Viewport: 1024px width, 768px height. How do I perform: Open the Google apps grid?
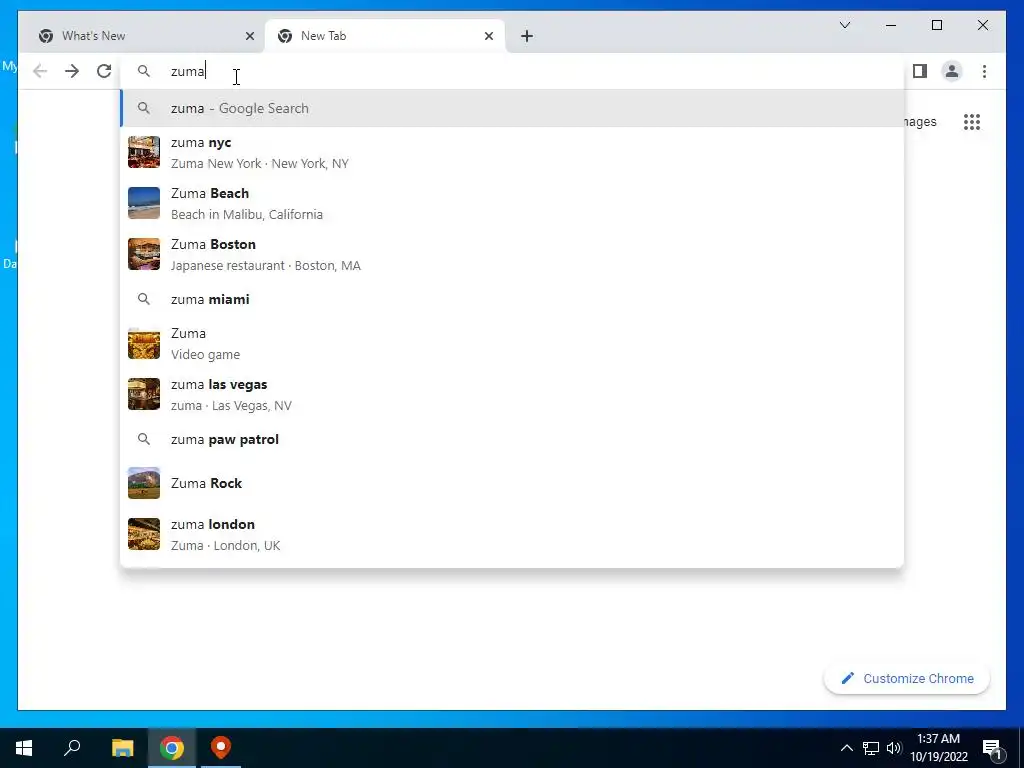pyautogui.click(x=972, y=121)
